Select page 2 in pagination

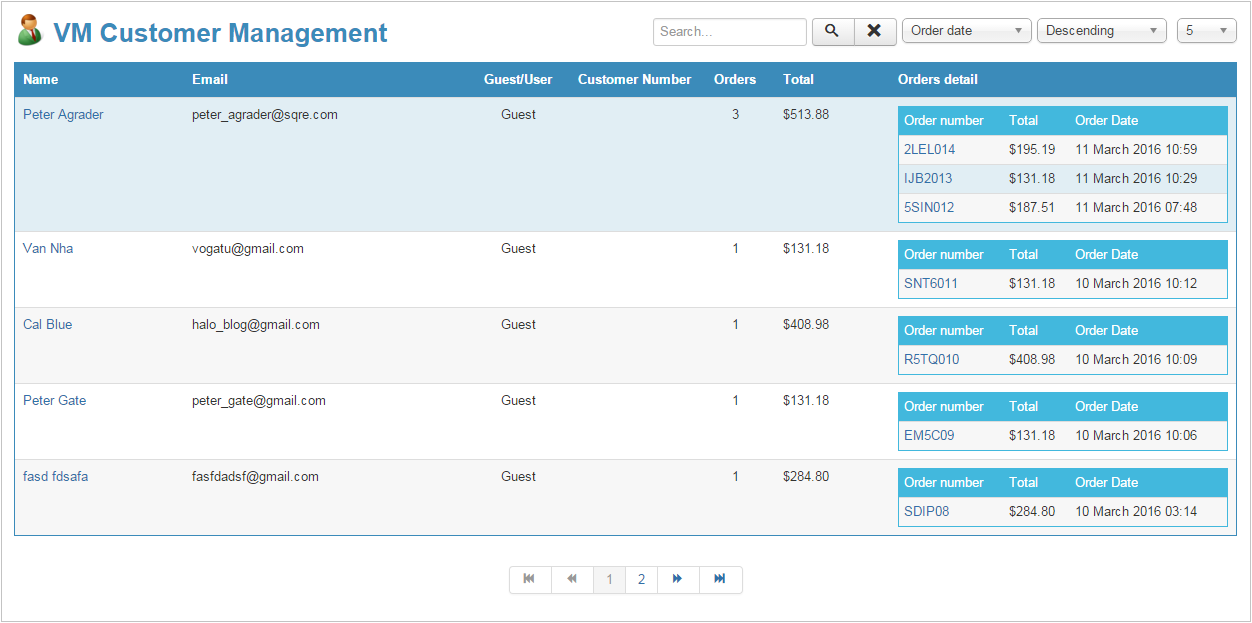[x=641, y=579]
